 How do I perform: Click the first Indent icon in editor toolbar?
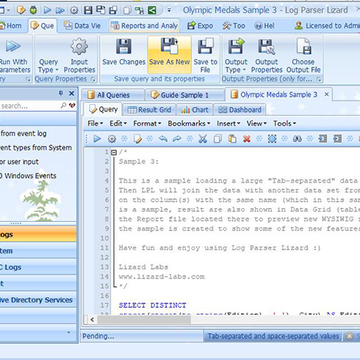(323, 139)
